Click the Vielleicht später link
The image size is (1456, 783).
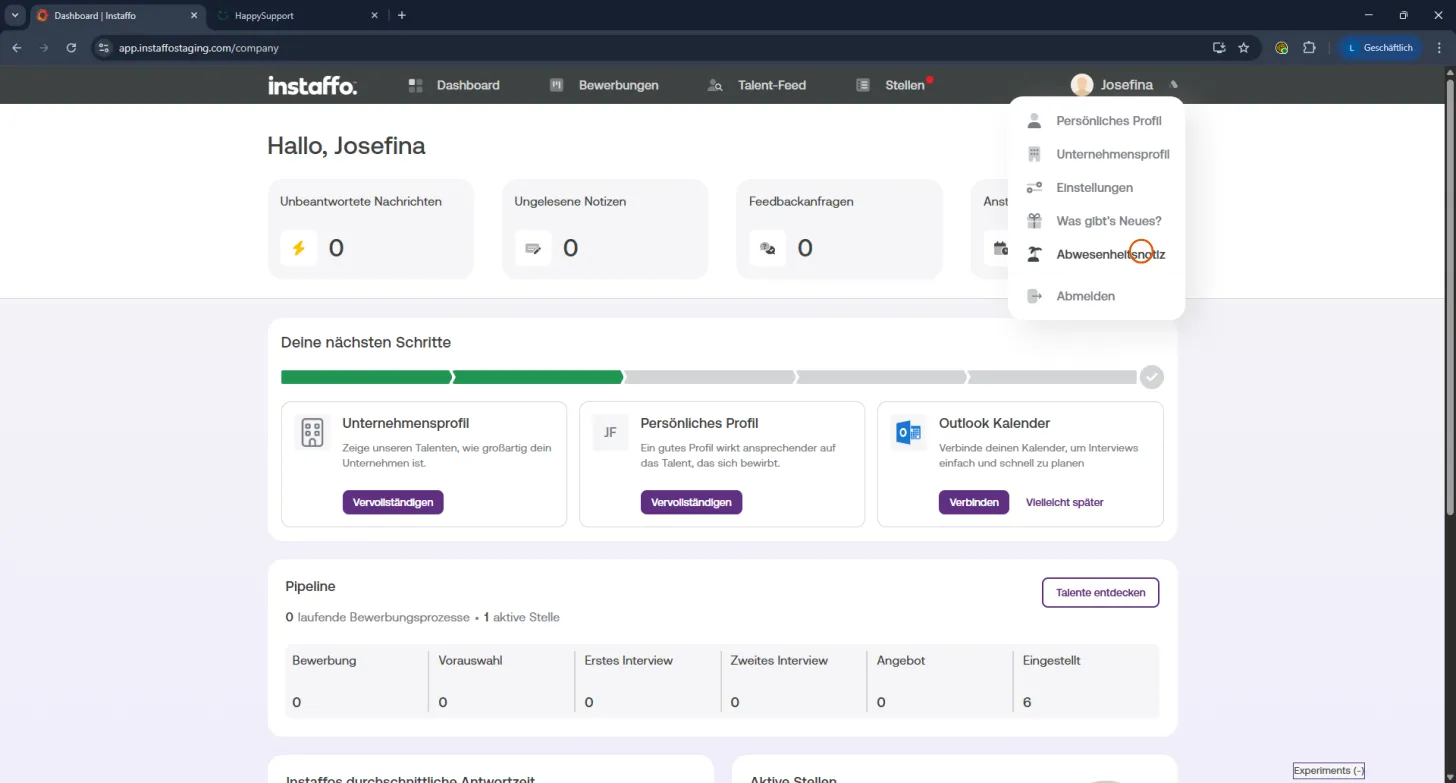(x=1064, y=502)
